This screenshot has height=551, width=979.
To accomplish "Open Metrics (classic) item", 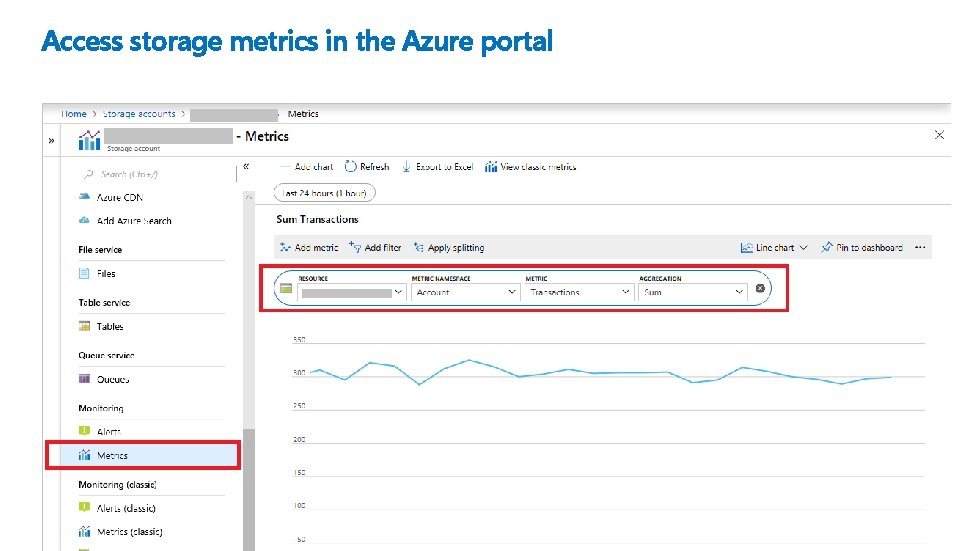I will pos(130,532).
